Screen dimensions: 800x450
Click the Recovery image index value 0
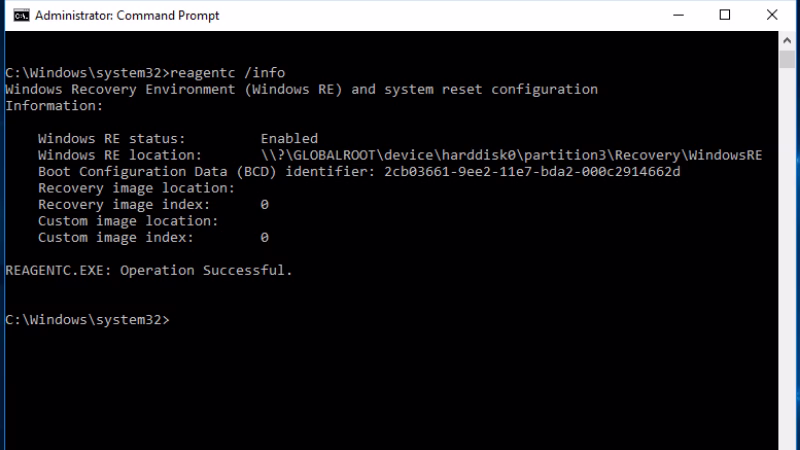point(264,205)
